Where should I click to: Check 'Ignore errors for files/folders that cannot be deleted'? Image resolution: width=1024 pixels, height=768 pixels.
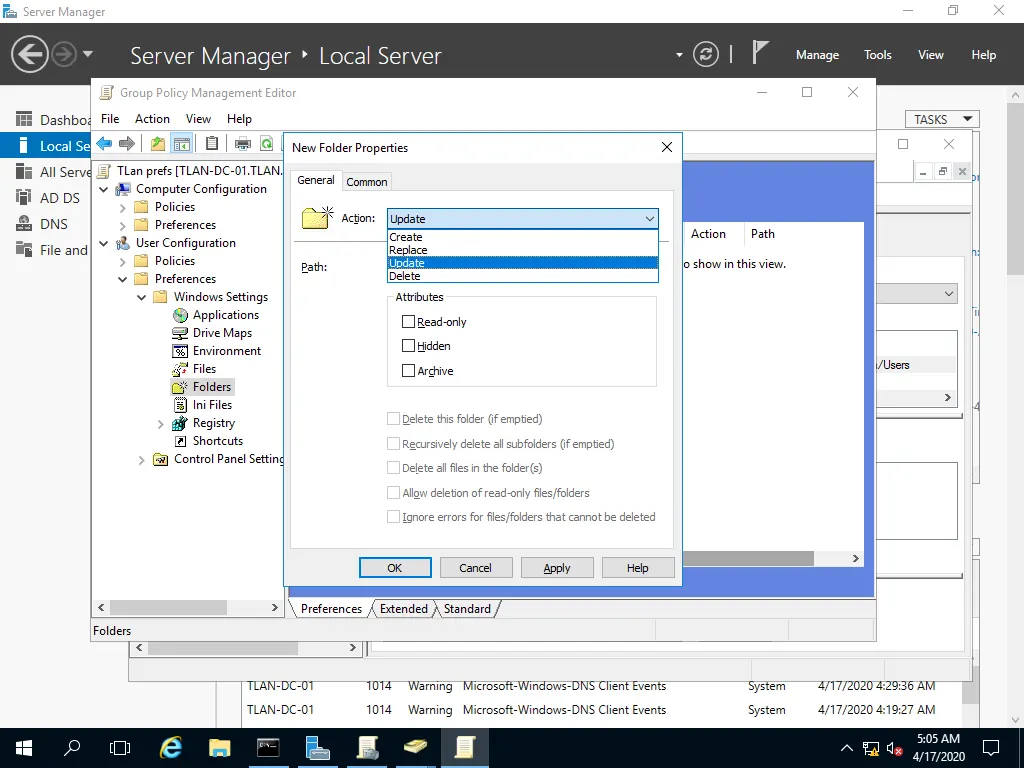pos(393,517)
